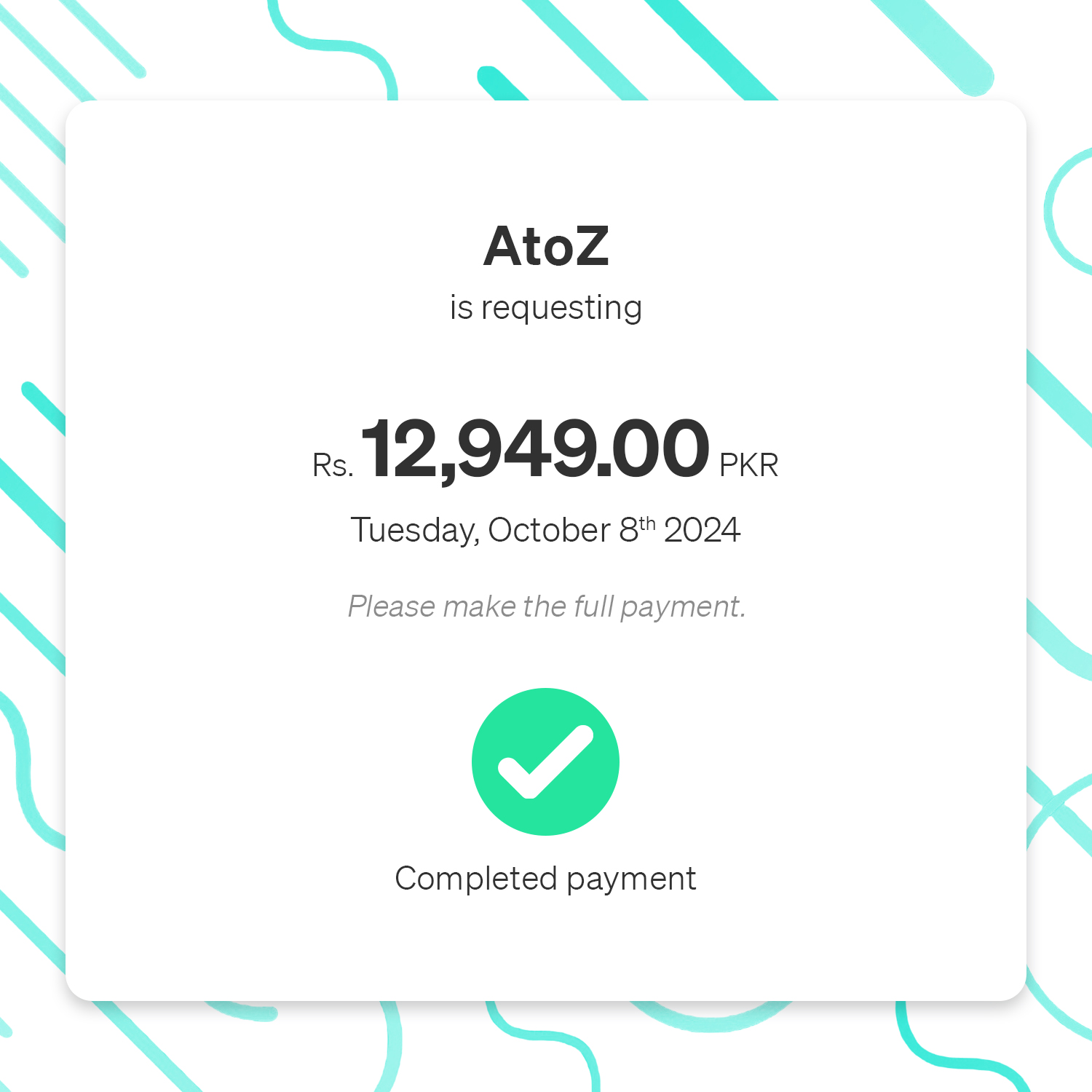This screenshot has width=1092, height=1092.
Task: Click the Rs. currency symbol
Action: (333, 465)
